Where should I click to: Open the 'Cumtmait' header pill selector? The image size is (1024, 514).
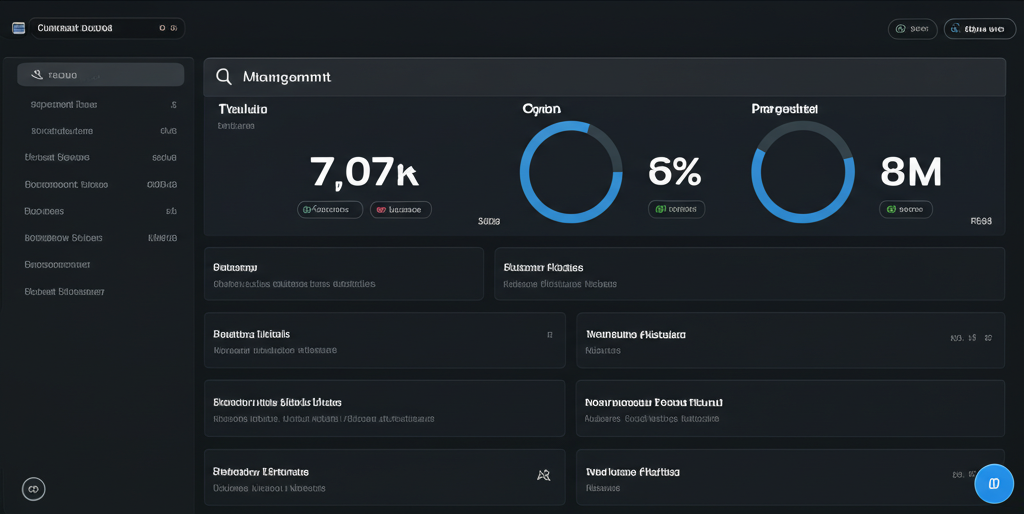107,29
